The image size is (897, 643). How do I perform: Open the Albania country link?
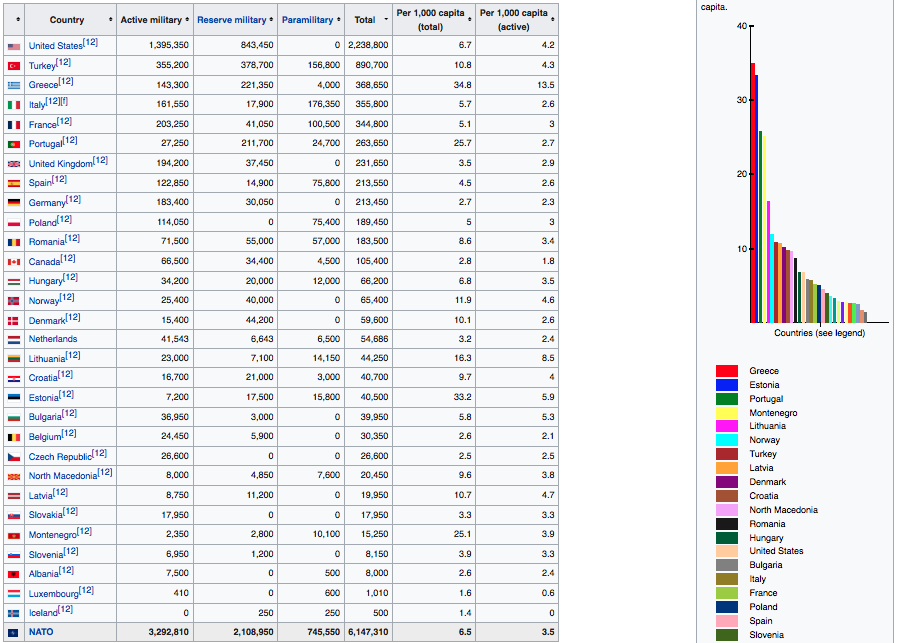coord(43,574)
